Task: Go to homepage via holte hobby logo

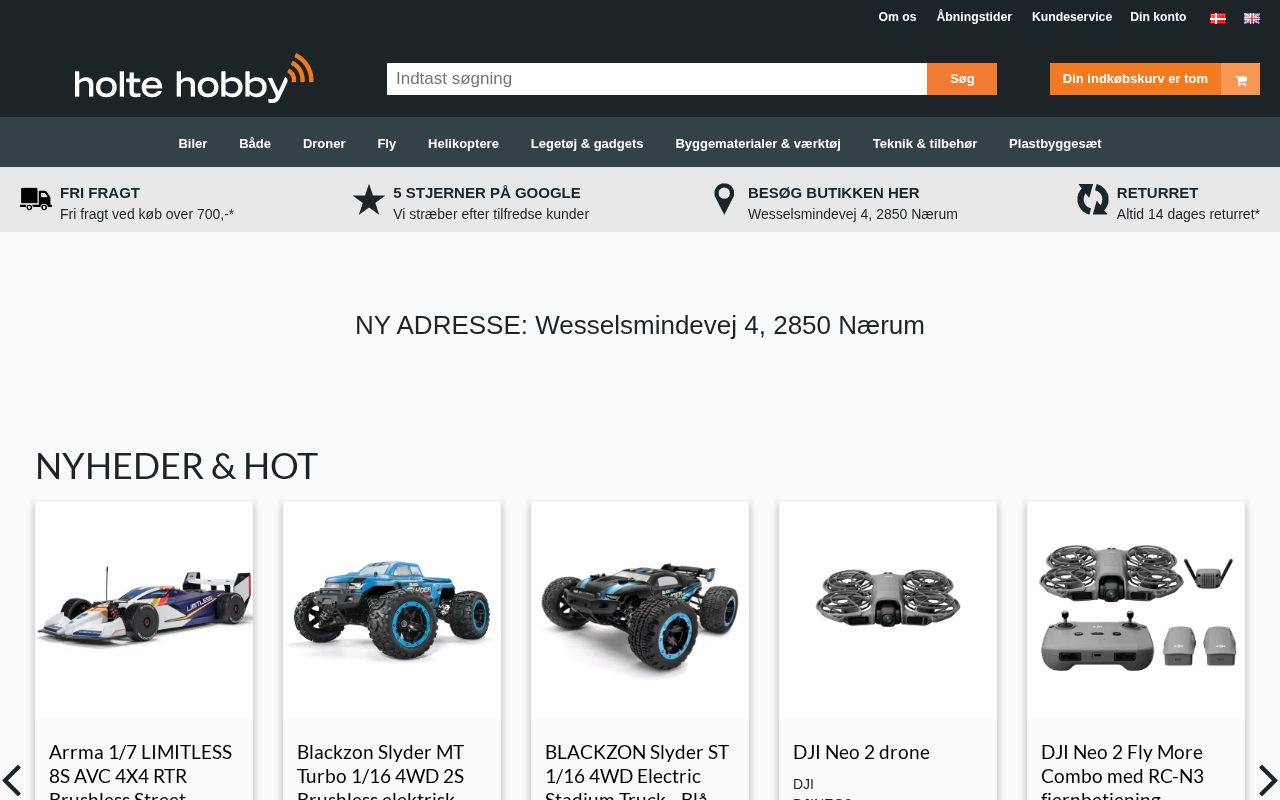Action: click(x=194, y=78)
